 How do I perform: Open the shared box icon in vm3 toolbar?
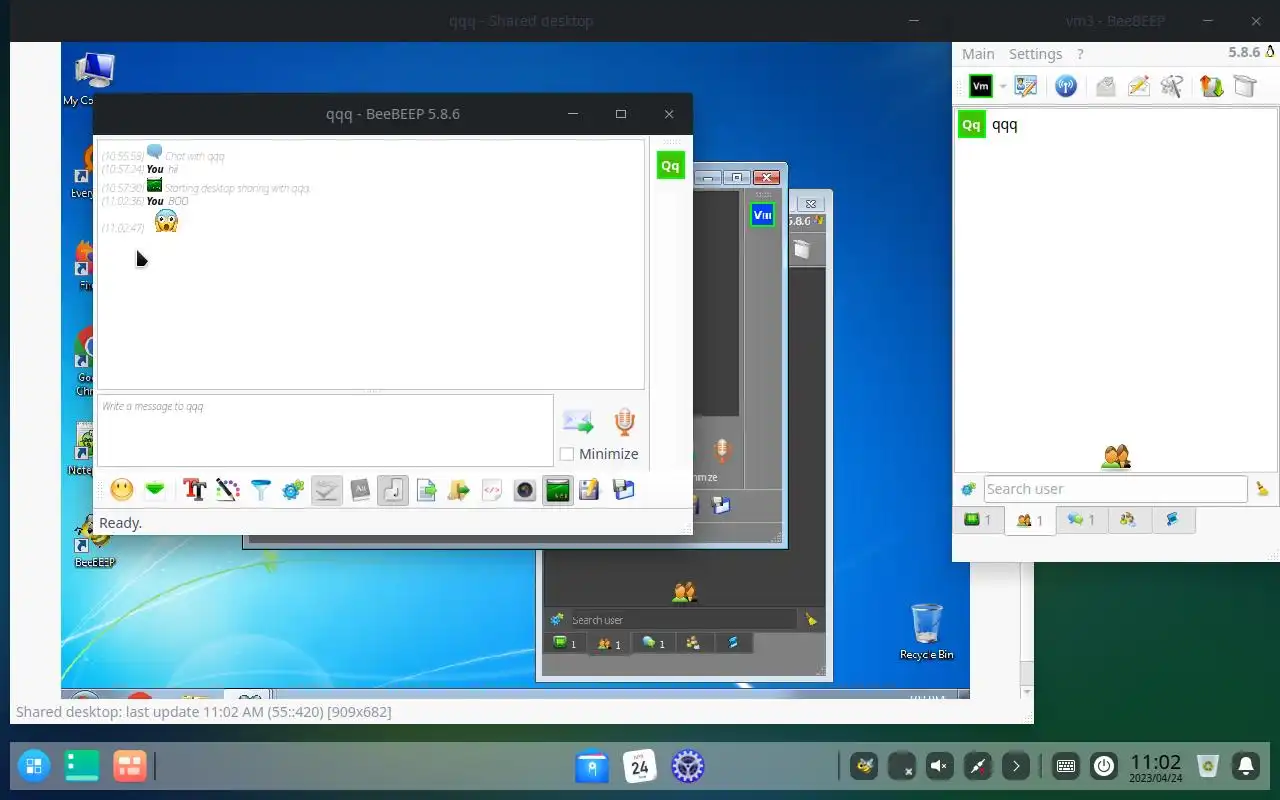coord(1245,87)
